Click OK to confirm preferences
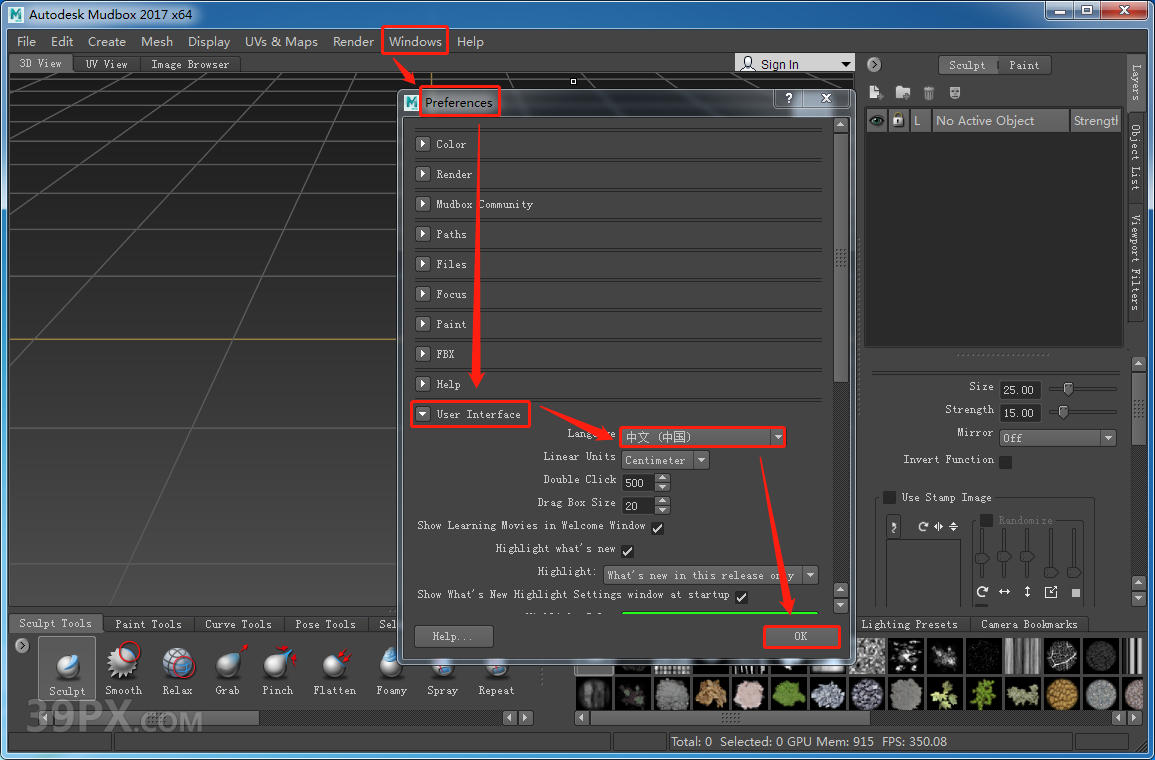This screenshot has width=1155, height=760. 801,636
